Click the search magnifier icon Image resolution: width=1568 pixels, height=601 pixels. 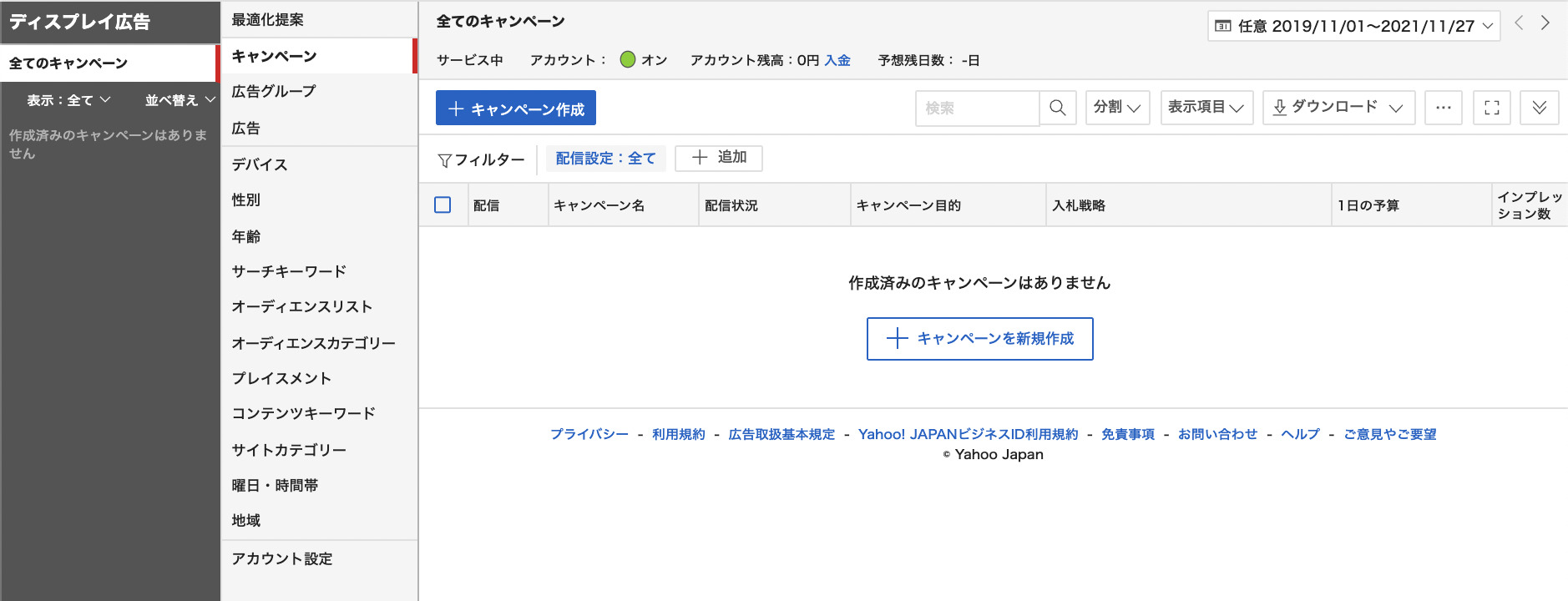click(1057, 108)
